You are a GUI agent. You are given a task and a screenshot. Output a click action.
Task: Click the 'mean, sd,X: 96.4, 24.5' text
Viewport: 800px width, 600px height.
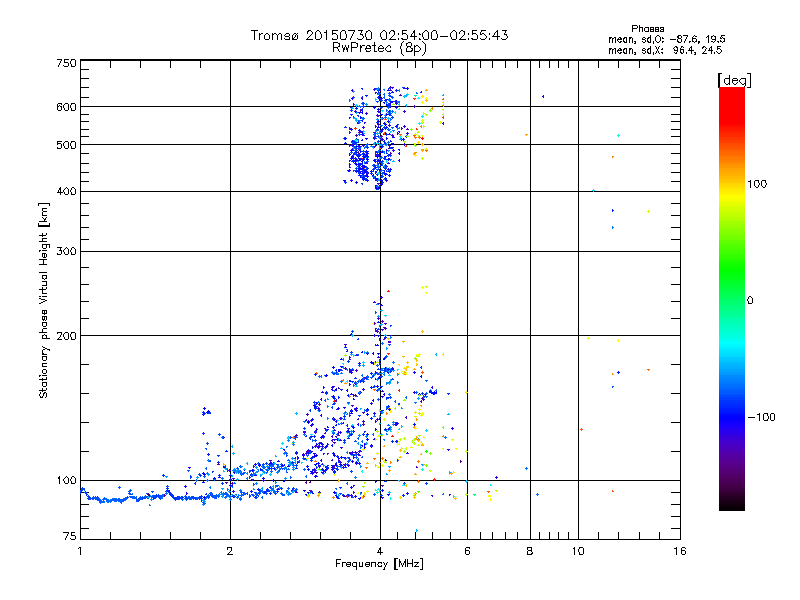665,50
